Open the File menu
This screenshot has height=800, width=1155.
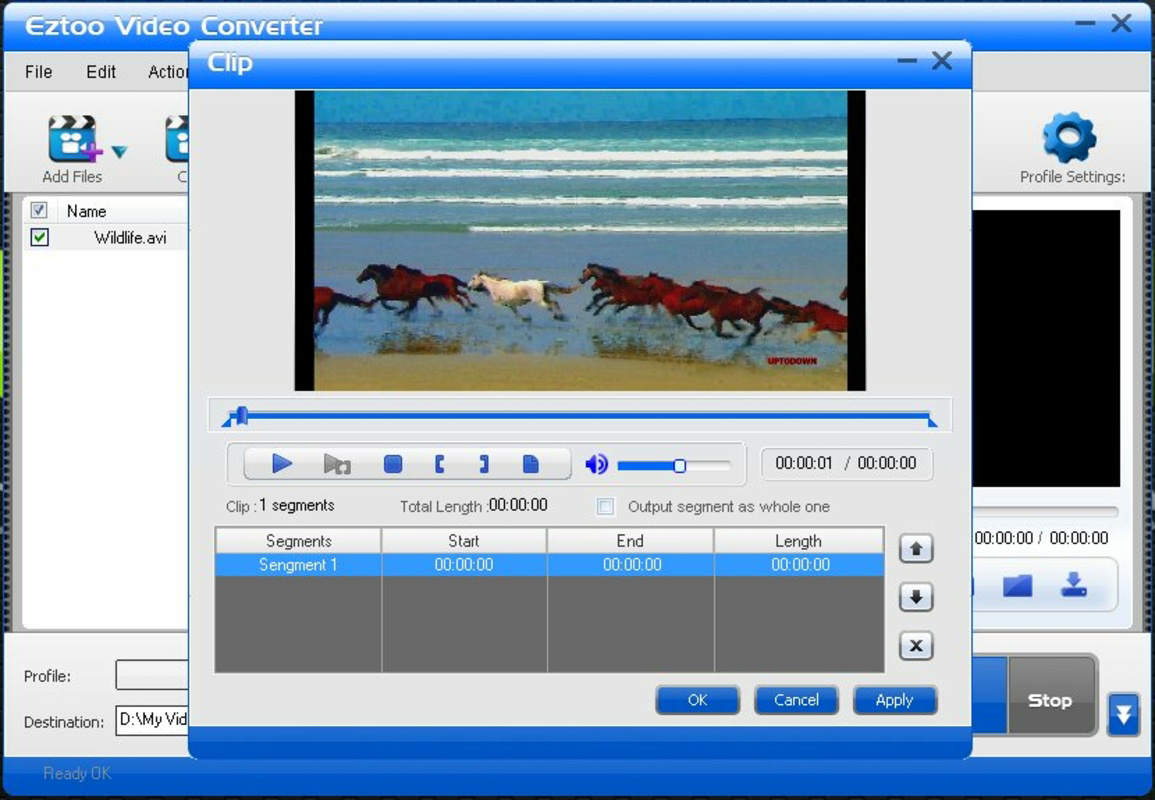click(x=38, y=71)
